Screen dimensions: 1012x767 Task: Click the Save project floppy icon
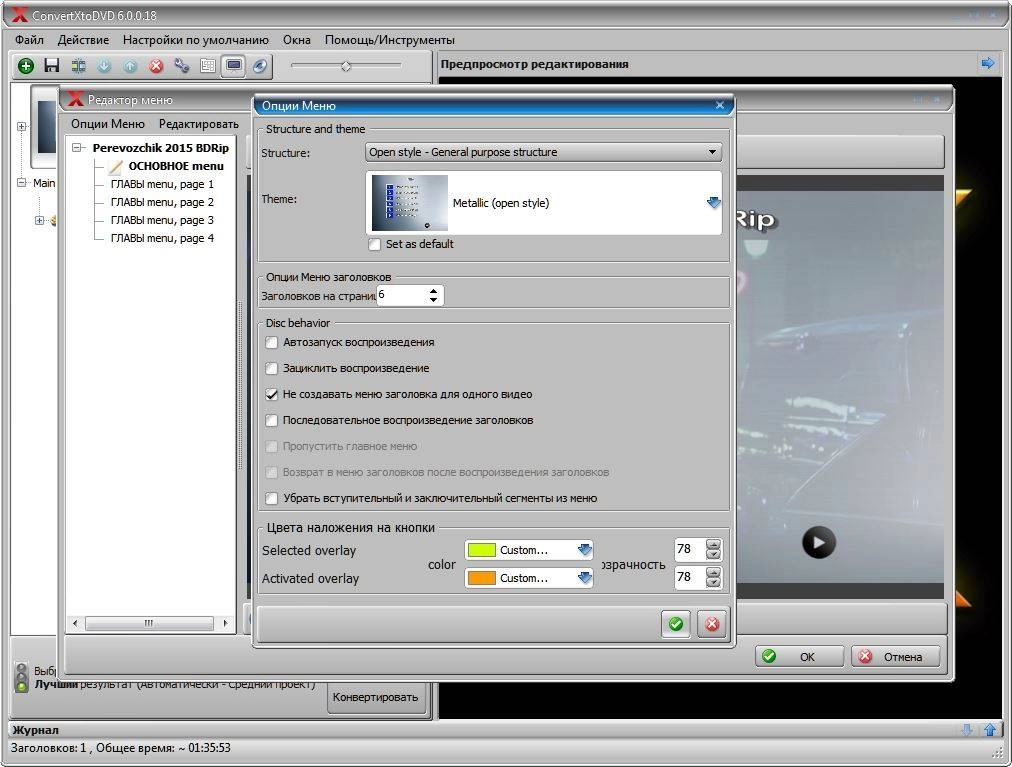(52, 65)
